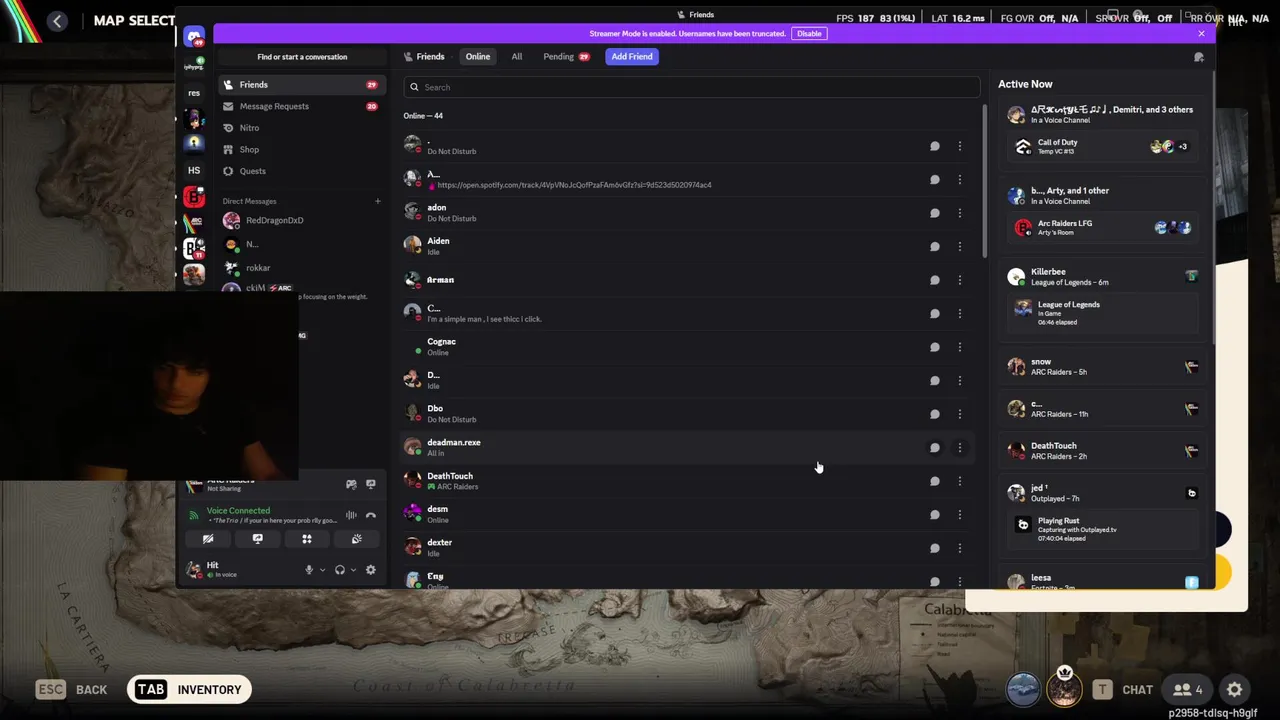Open more options for DeathTouch
This screenshot has width=1280, height=720.
pos(960,481)
